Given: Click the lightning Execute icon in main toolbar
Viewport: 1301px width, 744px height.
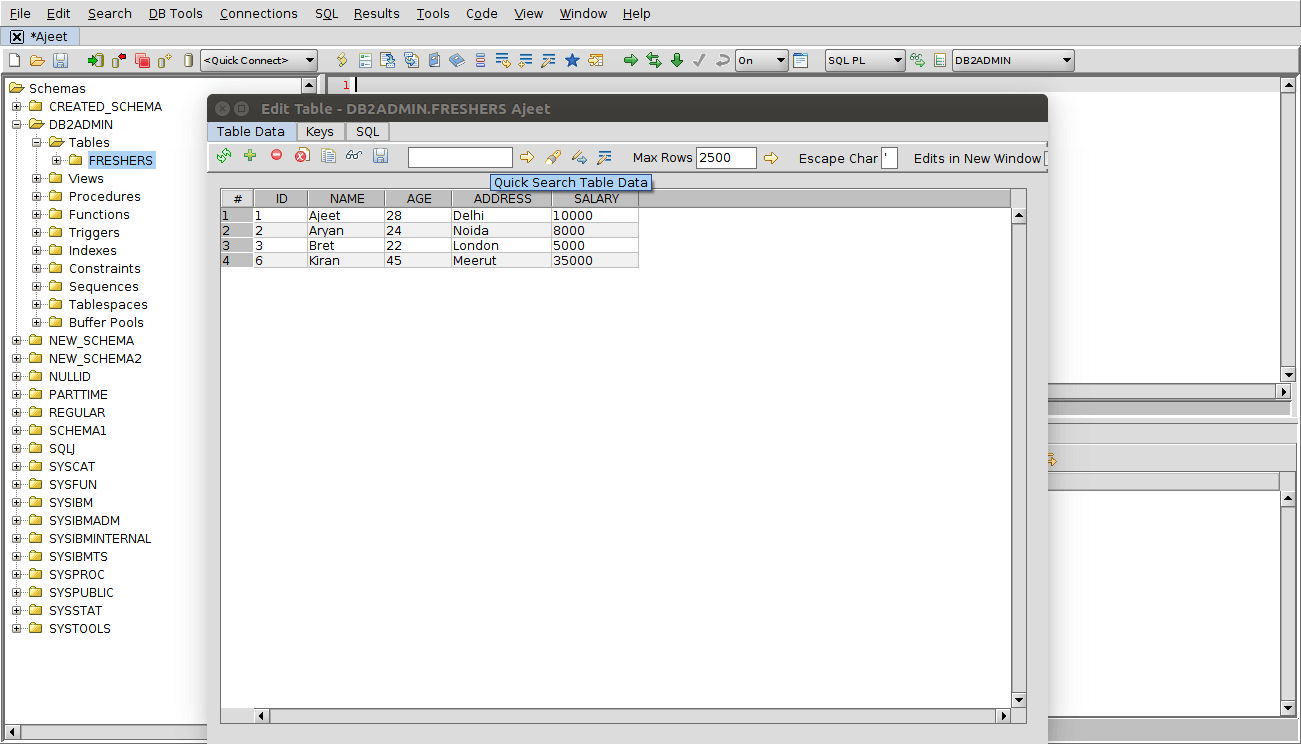Looking at the screenshot, I should coord(342,60).
